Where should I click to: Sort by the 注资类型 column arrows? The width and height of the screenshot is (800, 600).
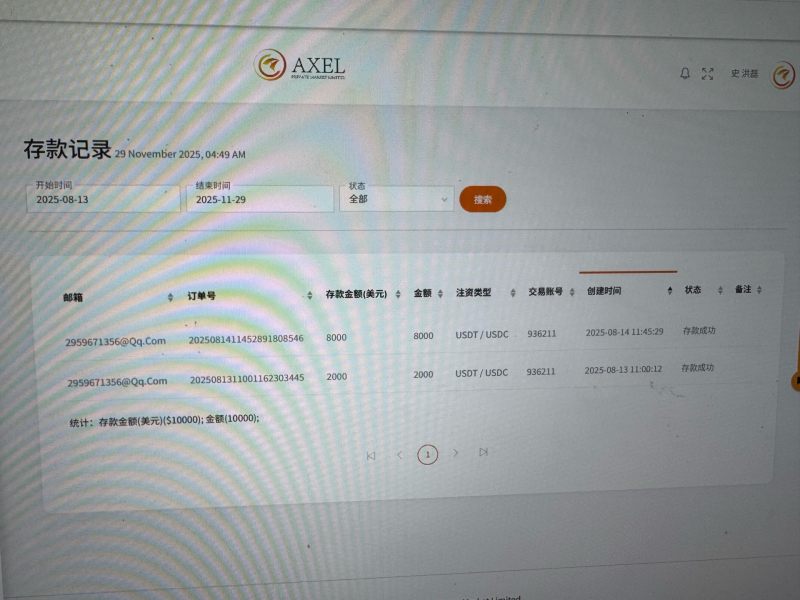(x=513, y=292)
